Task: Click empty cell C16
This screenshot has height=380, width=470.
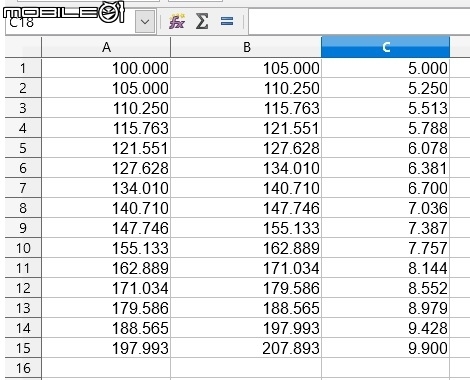Action: coord(386,368)
